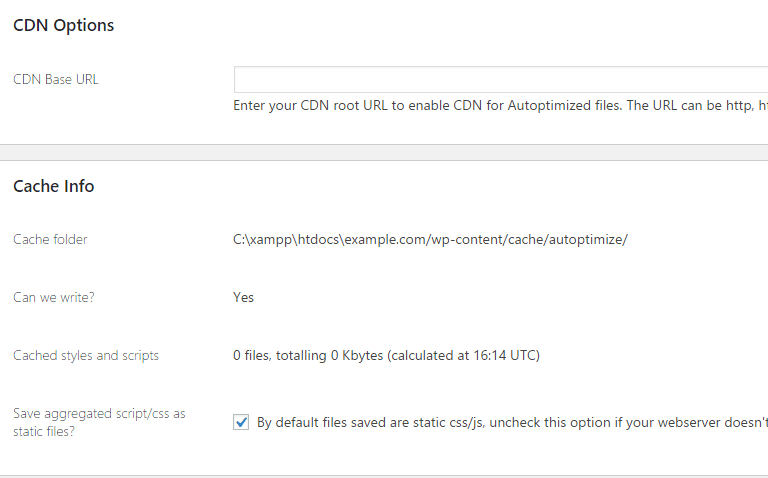Click the gray divider between CDN and Cache sections

point(384,152)
